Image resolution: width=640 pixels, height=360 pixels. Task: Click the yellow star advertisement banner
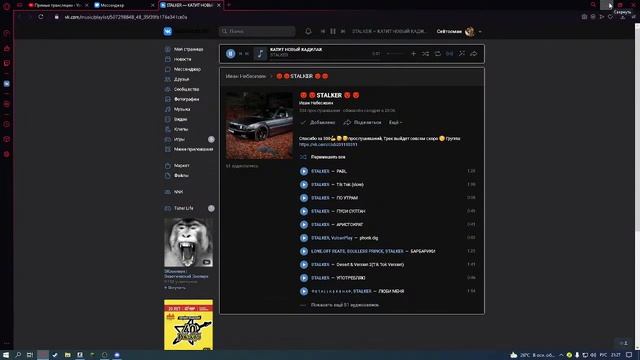188,325
